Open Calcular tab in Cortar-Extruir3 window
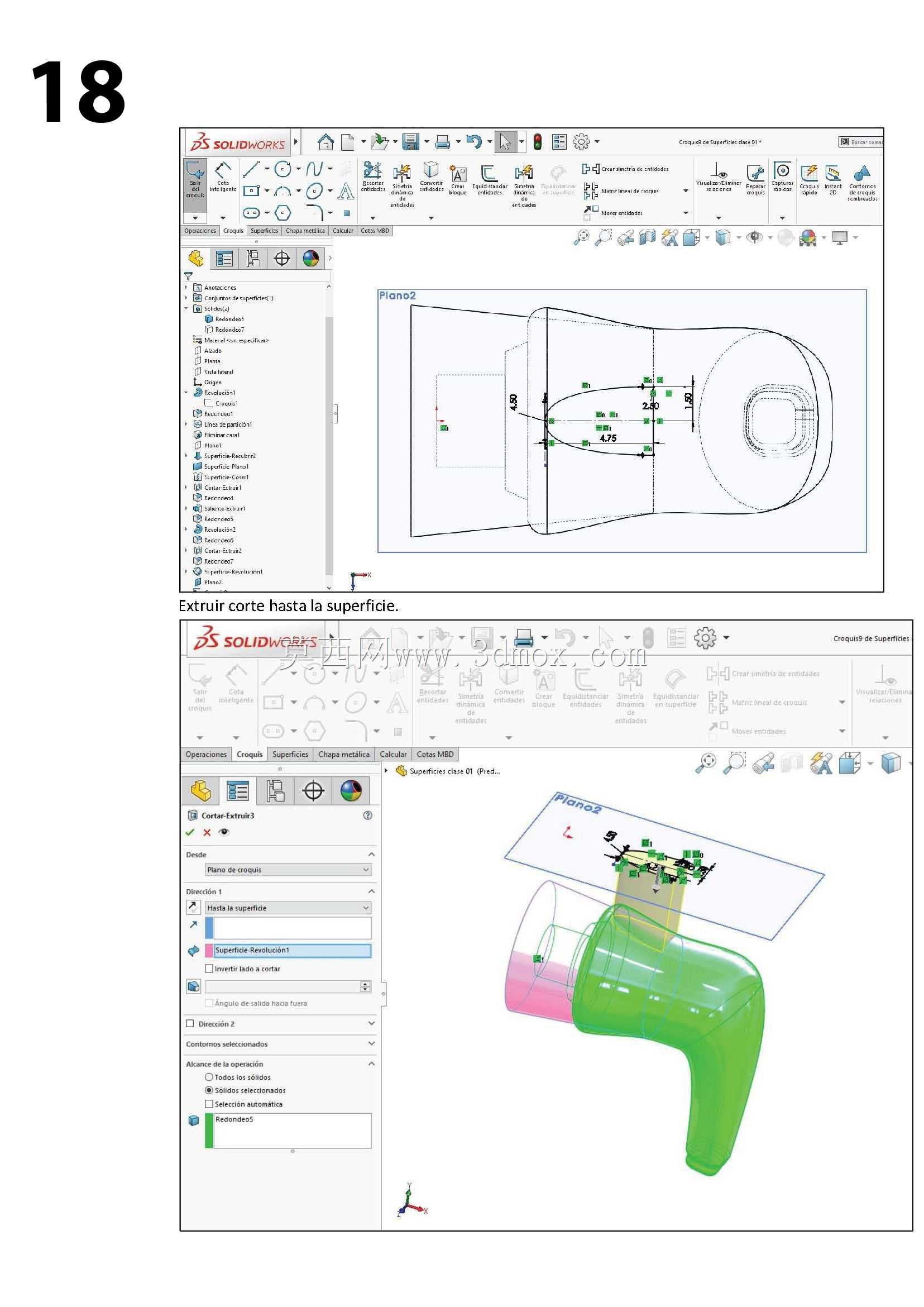Screen dimensions: 924x1307 (393, 754)
